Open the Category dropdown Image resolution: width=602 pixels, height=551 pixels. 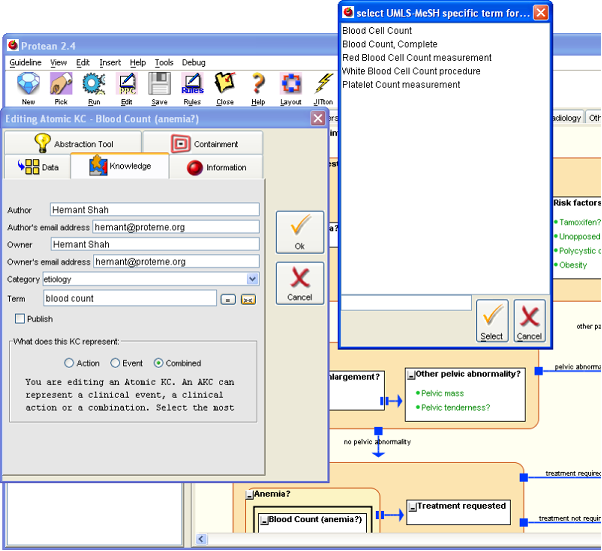click(252, 279)
